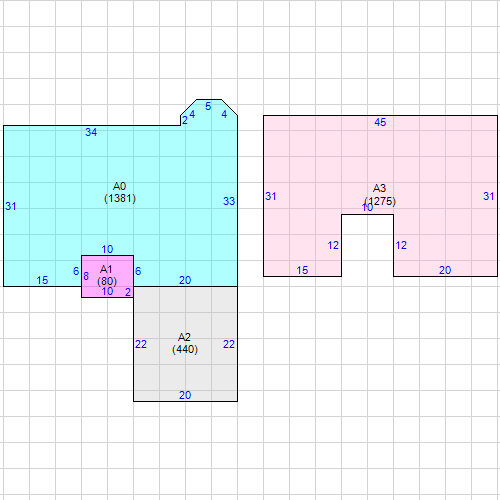Click the 15 dimension on A0's bottom edge
Screen dimensions: 500x500
[x=42, y=280]
